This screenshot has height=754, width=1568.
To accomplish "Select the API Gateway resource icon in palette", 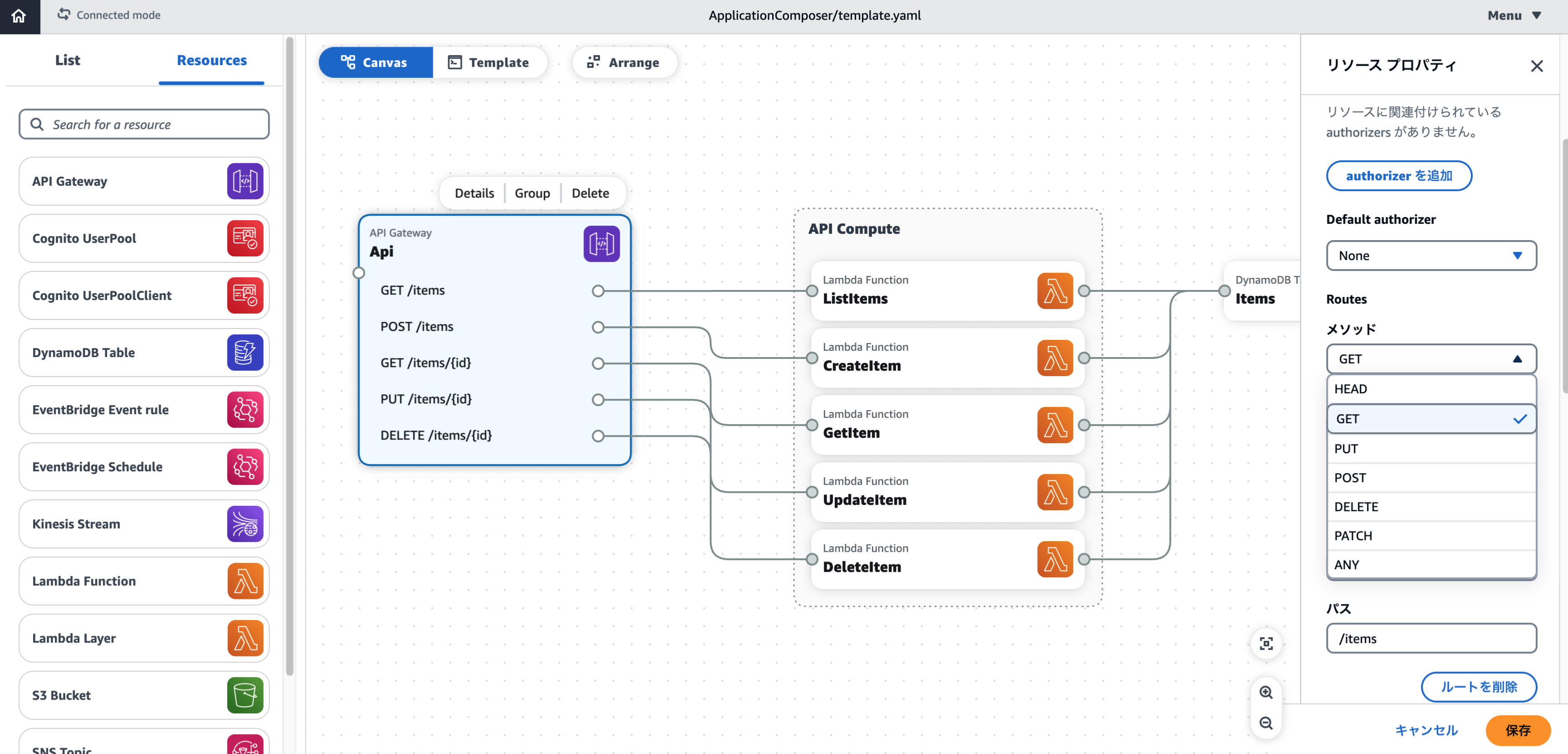I will pos(245,181).
